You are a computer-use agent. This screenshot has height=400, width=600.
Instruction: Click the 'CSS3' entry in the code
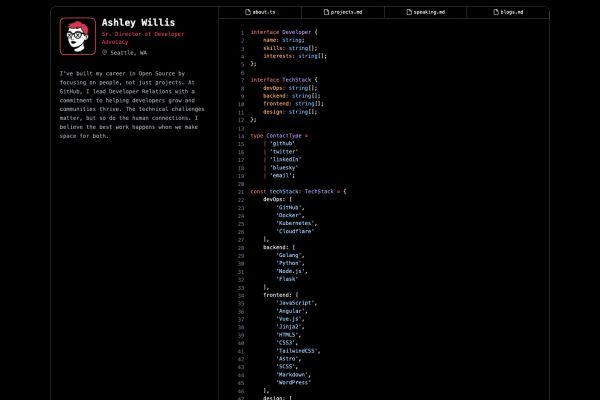pos(285,343)
